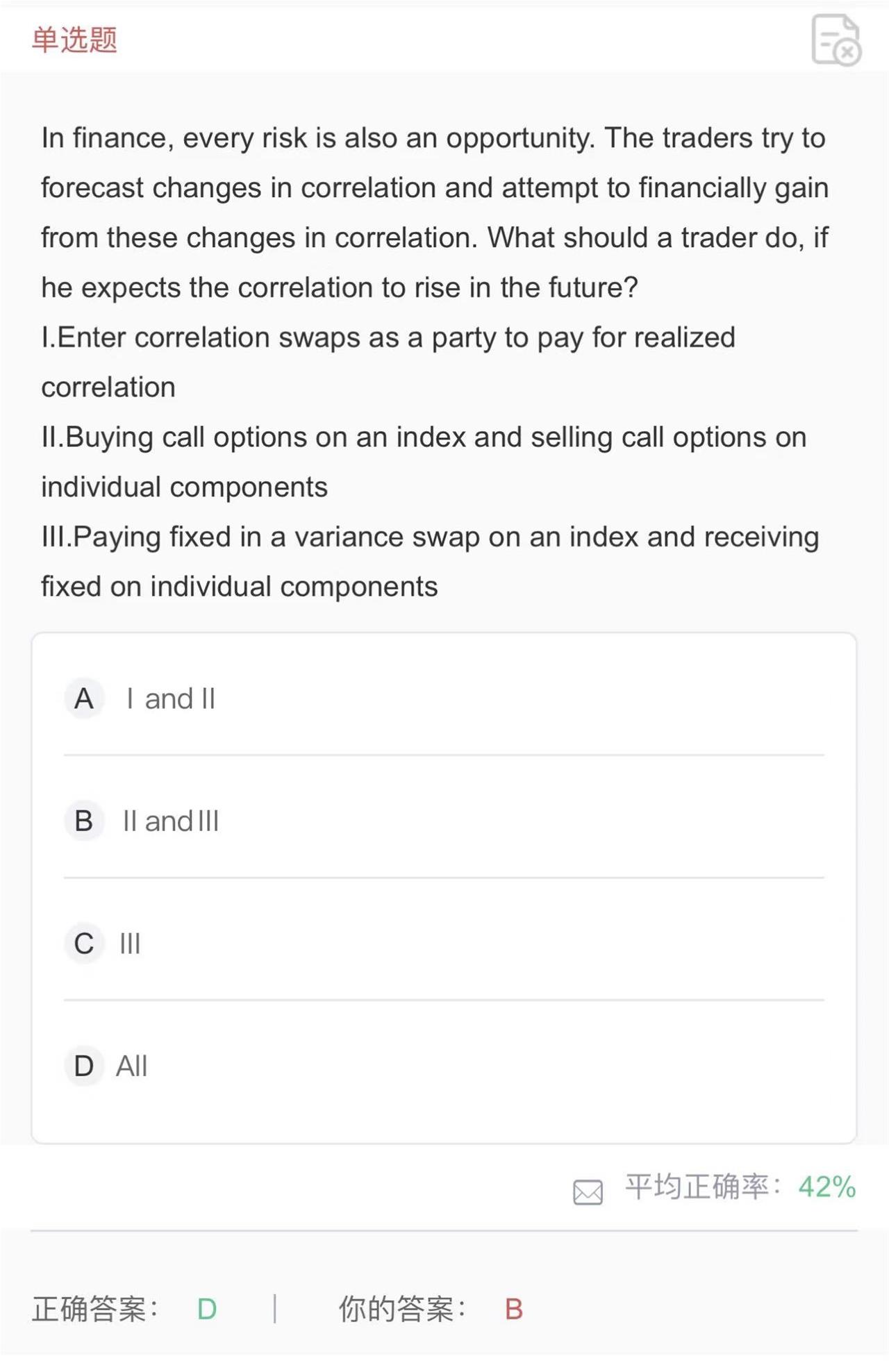This screenshot has width=889, height=1372.
Task: Tap statement II about buying call options
Action: 424,462
